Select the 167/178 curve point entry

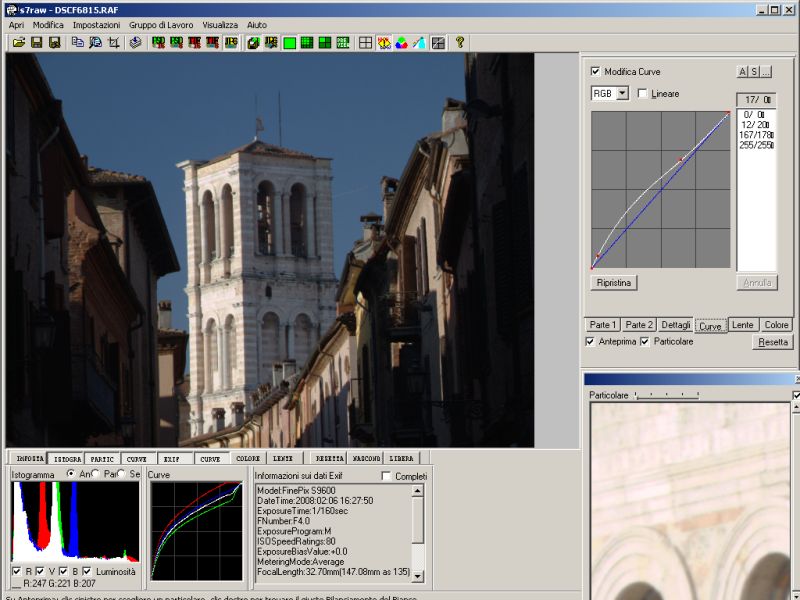(x=757, y=135)
